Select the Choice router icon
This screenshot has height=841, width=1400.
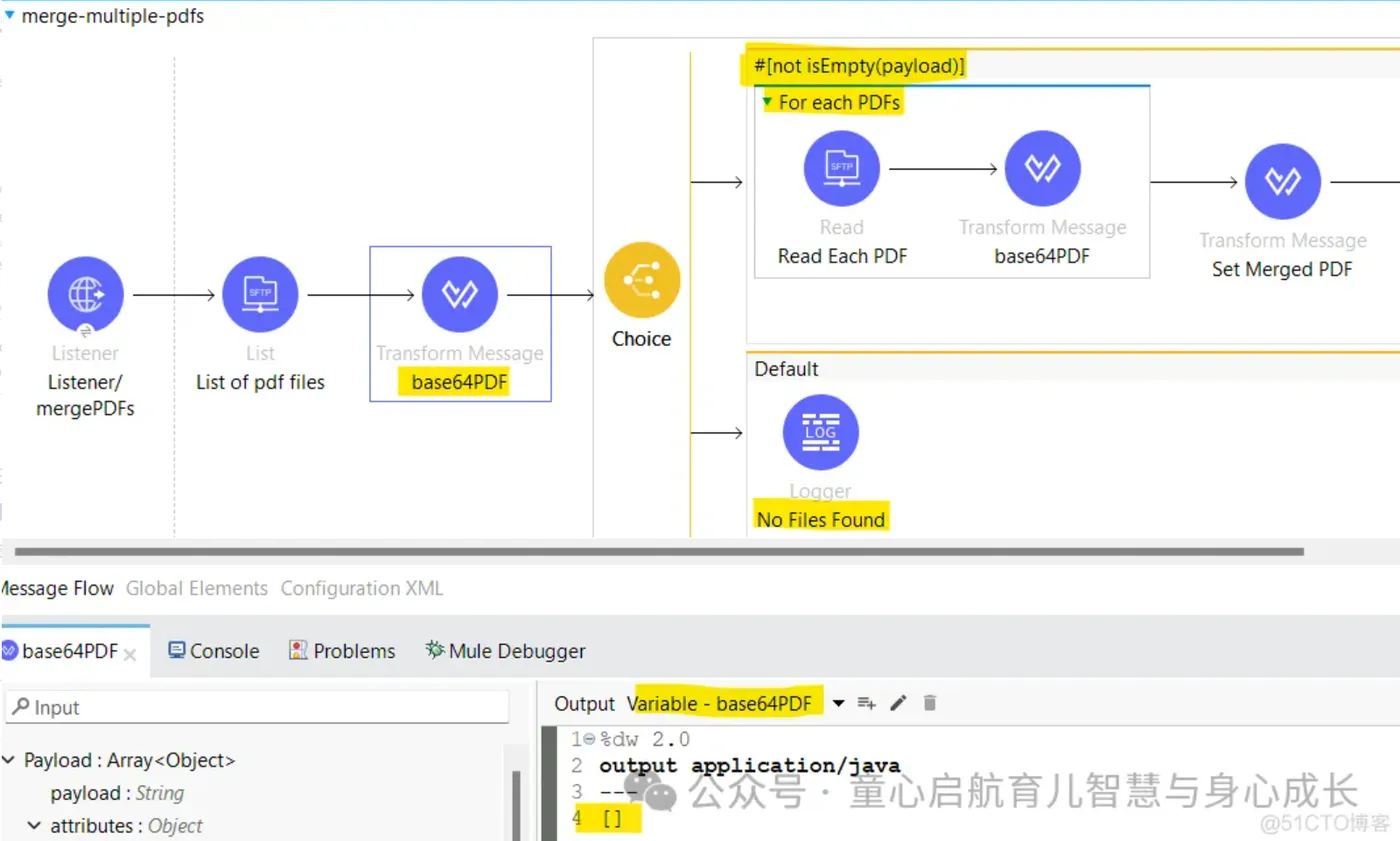point(642,281)
